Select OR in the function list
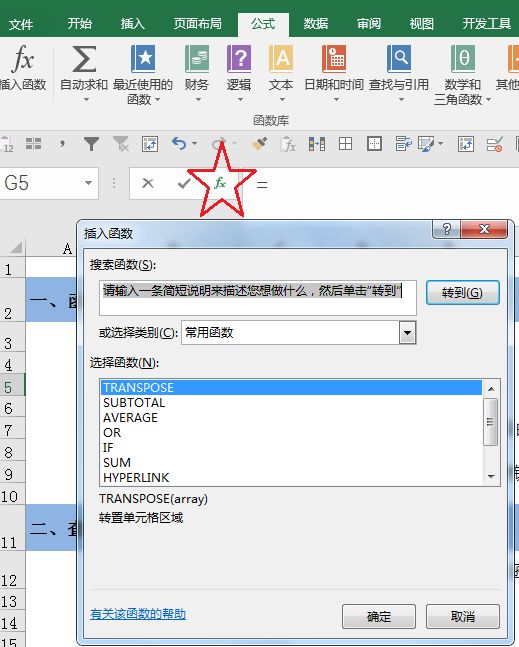 point(291,432)
